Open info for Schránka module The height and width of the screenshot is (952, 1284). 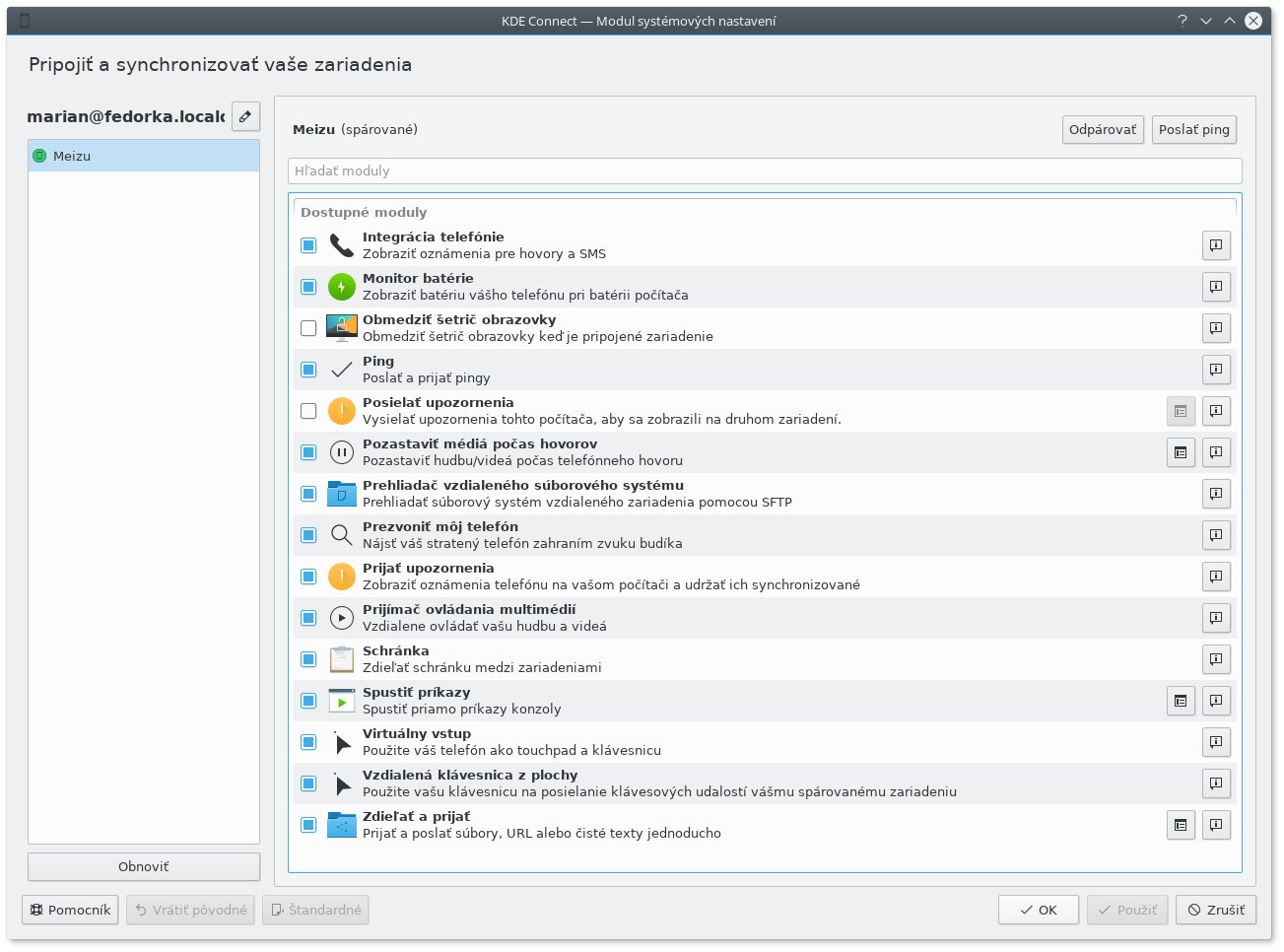point(1216,659)
